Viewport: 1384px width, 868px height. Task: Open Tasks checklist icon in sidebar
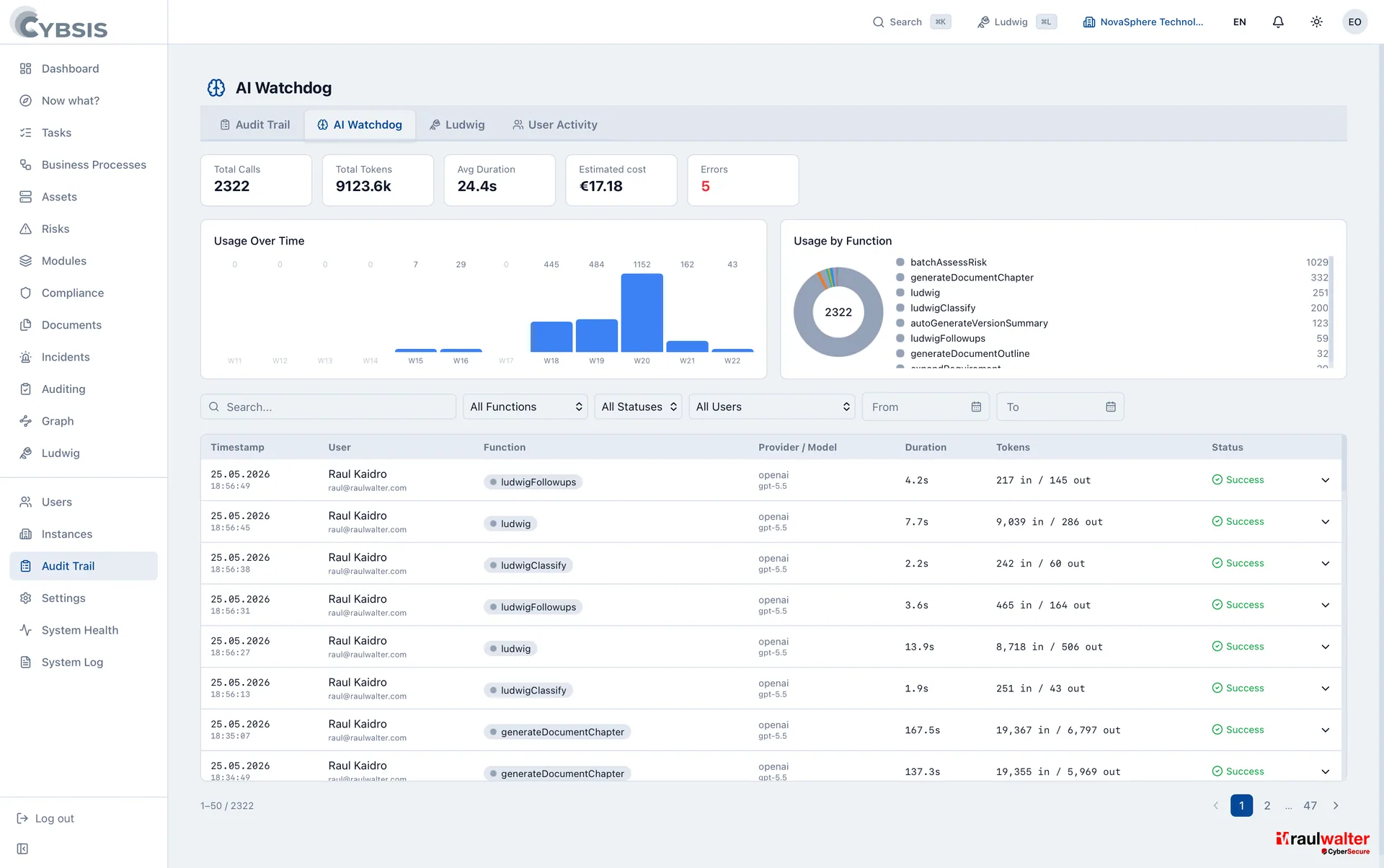[26, 133]
